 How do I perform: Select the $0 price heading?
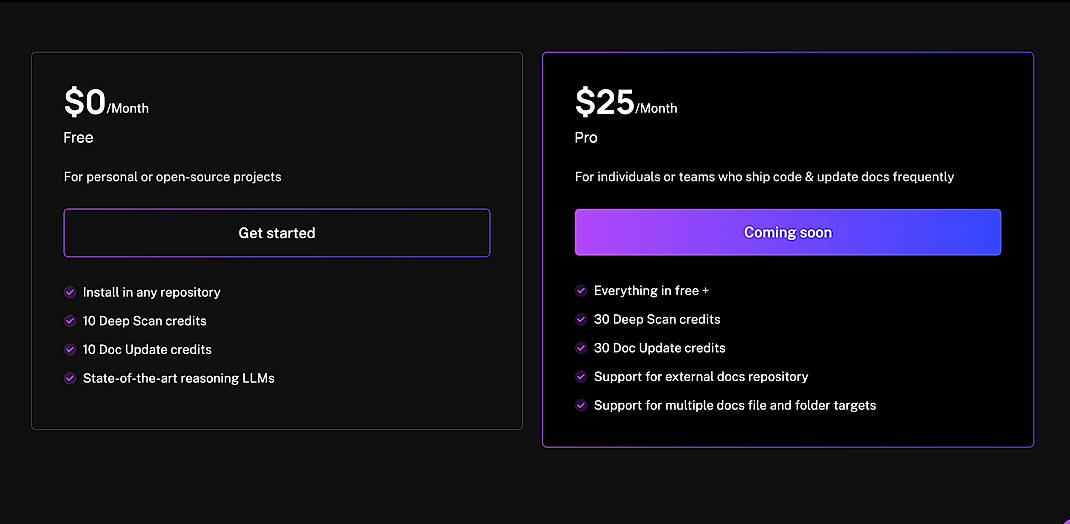(x=85, y=102)
